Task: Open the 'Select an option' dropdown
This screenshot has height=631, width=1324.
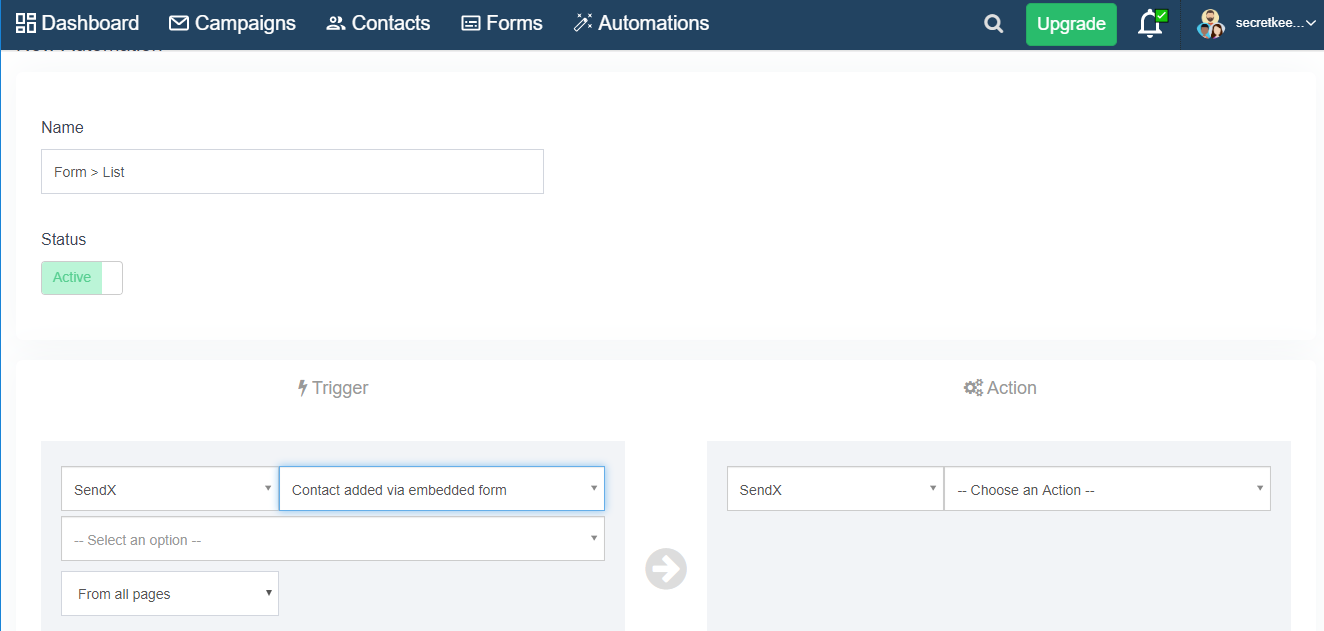Action: pos(333,539)
